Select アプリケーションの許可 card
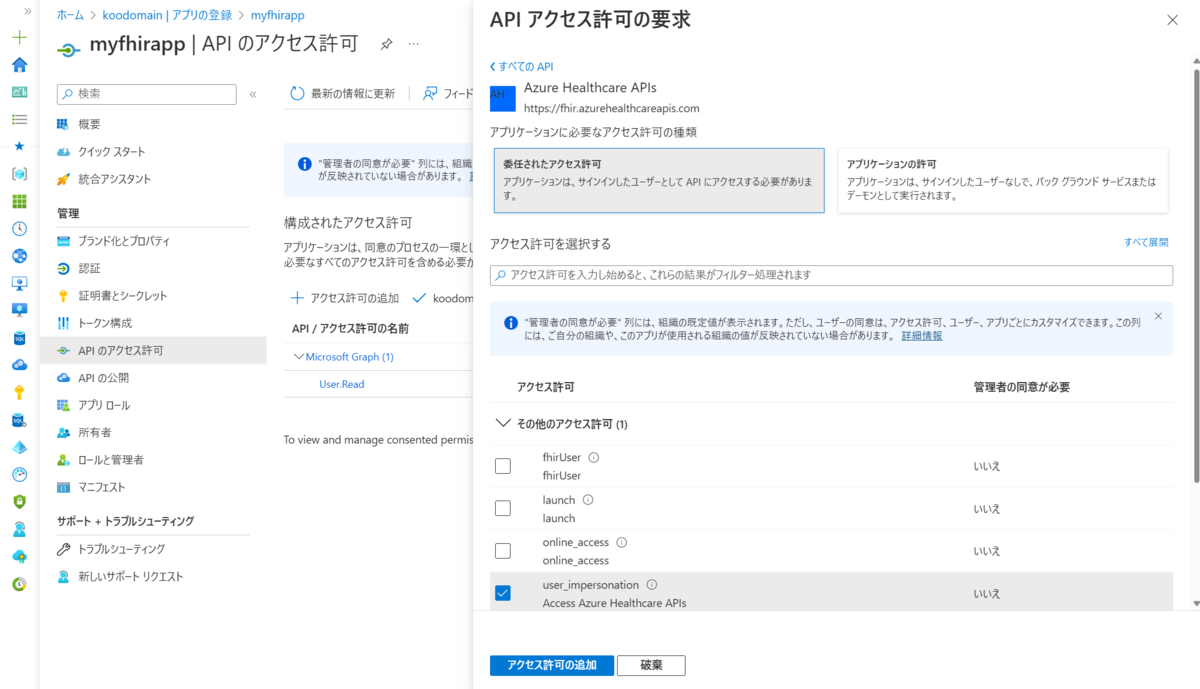The height and width of the screenshot is (689, 1200). click(x=1002, y=181)
